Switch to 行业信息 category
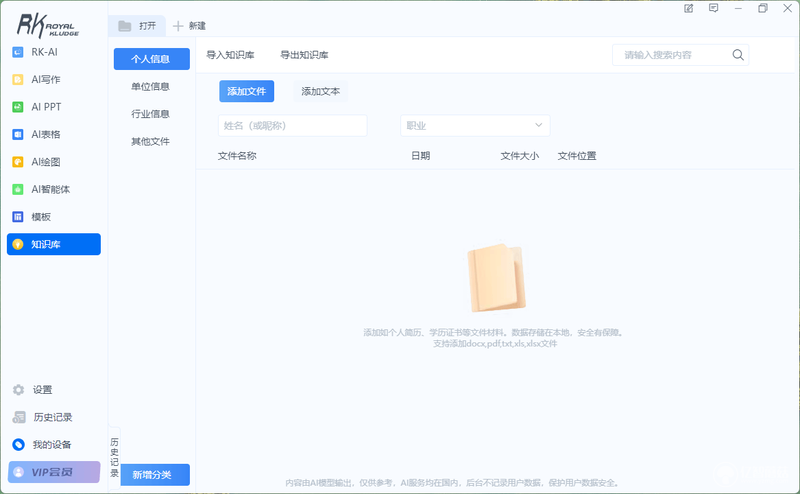Image resolution: width=800 pixels, height=494 pixels. pyautogui.click(x=151, y=114)
